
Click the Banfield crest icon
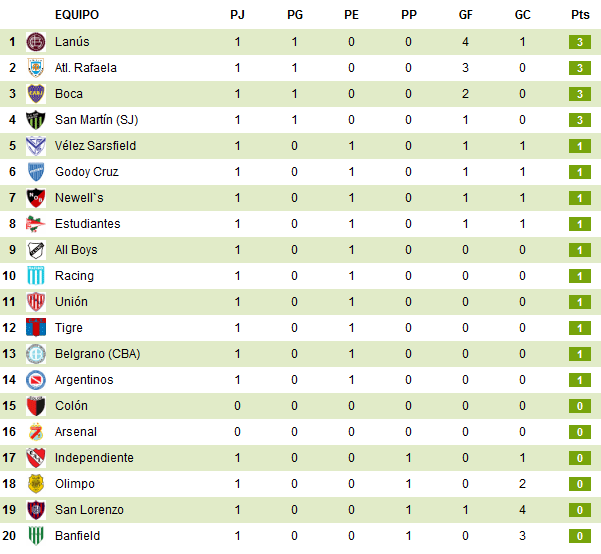[x=36, y=536]
